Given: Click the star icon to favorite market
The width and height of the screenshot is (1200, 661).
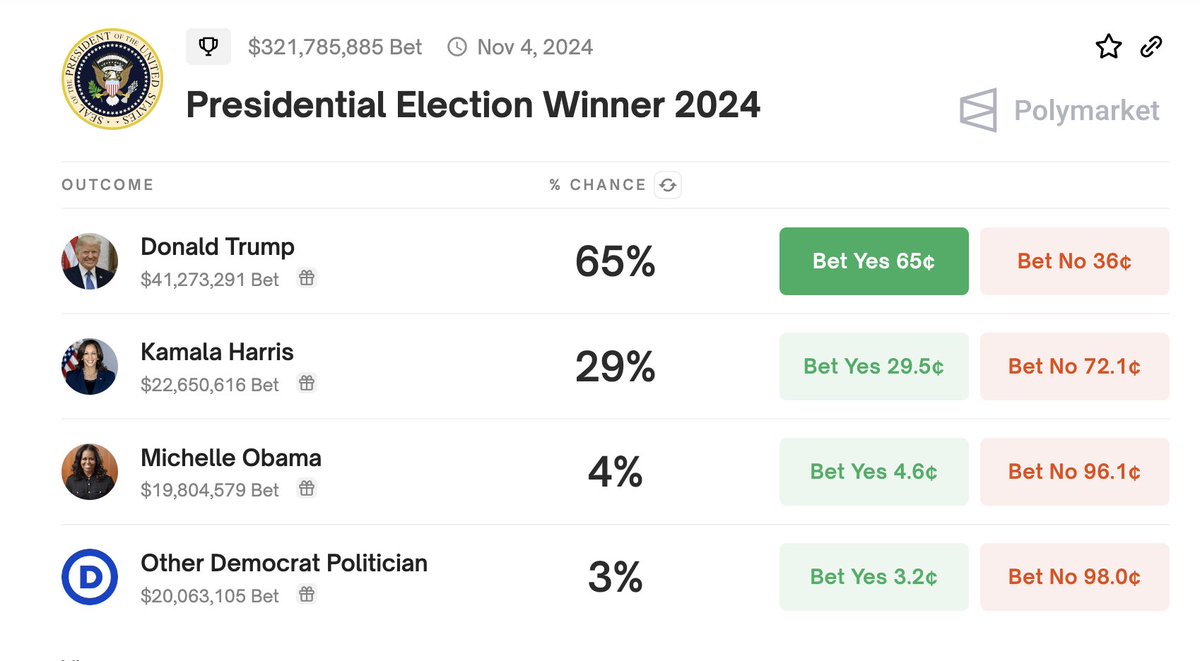Looking at the screenshot, I should coord(1109,46).
